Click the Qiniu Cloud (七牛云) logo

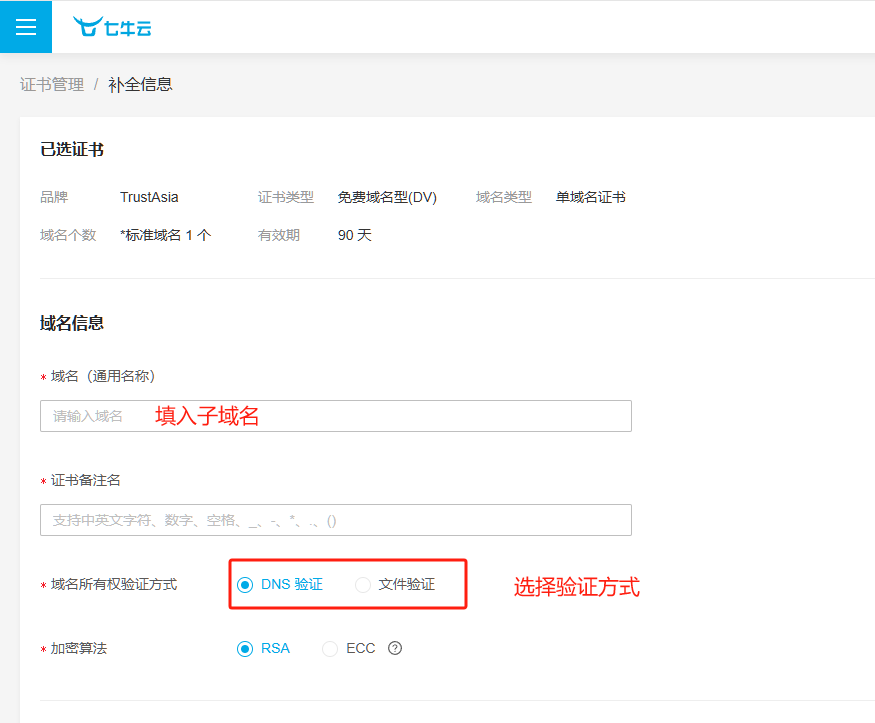(112, 27)
